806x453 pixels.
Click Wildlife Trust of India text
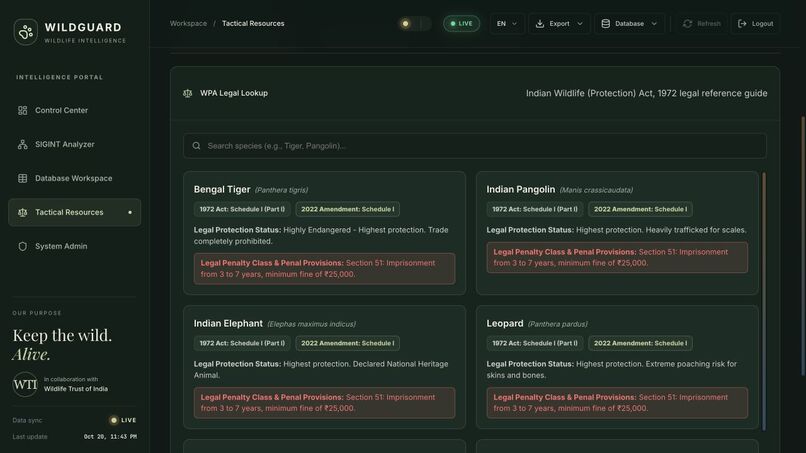[76, 389]
